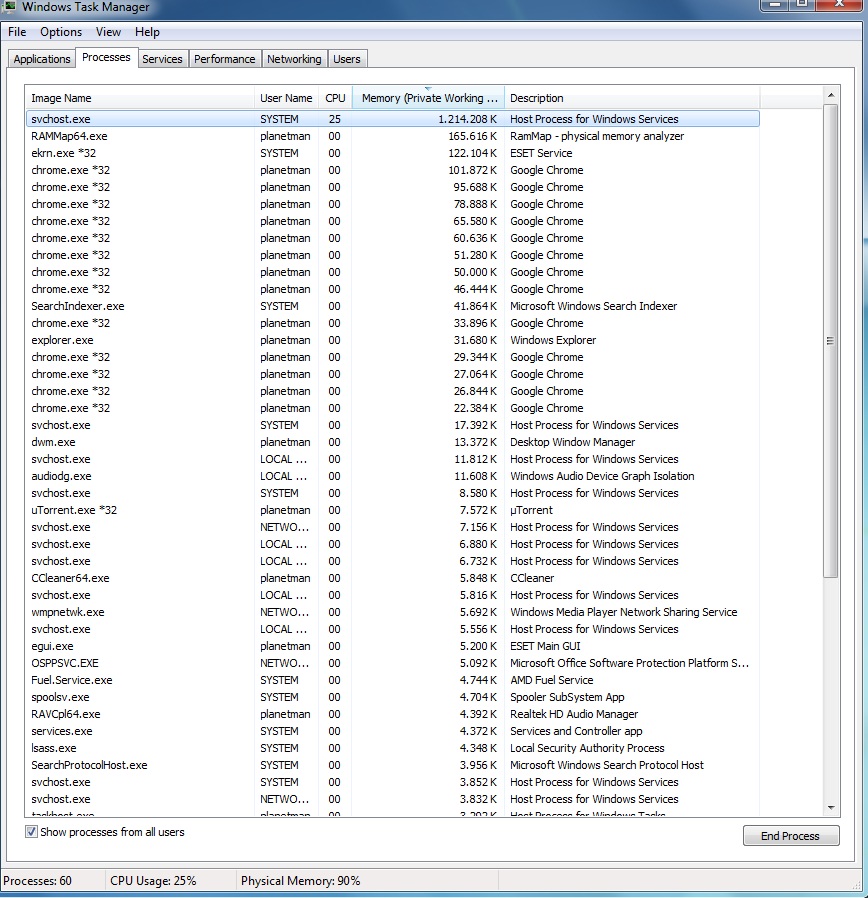This screenshot has width=868, height=898.
Task: Toggle Show processes from all users checkbox
Action: pos(32,832)
